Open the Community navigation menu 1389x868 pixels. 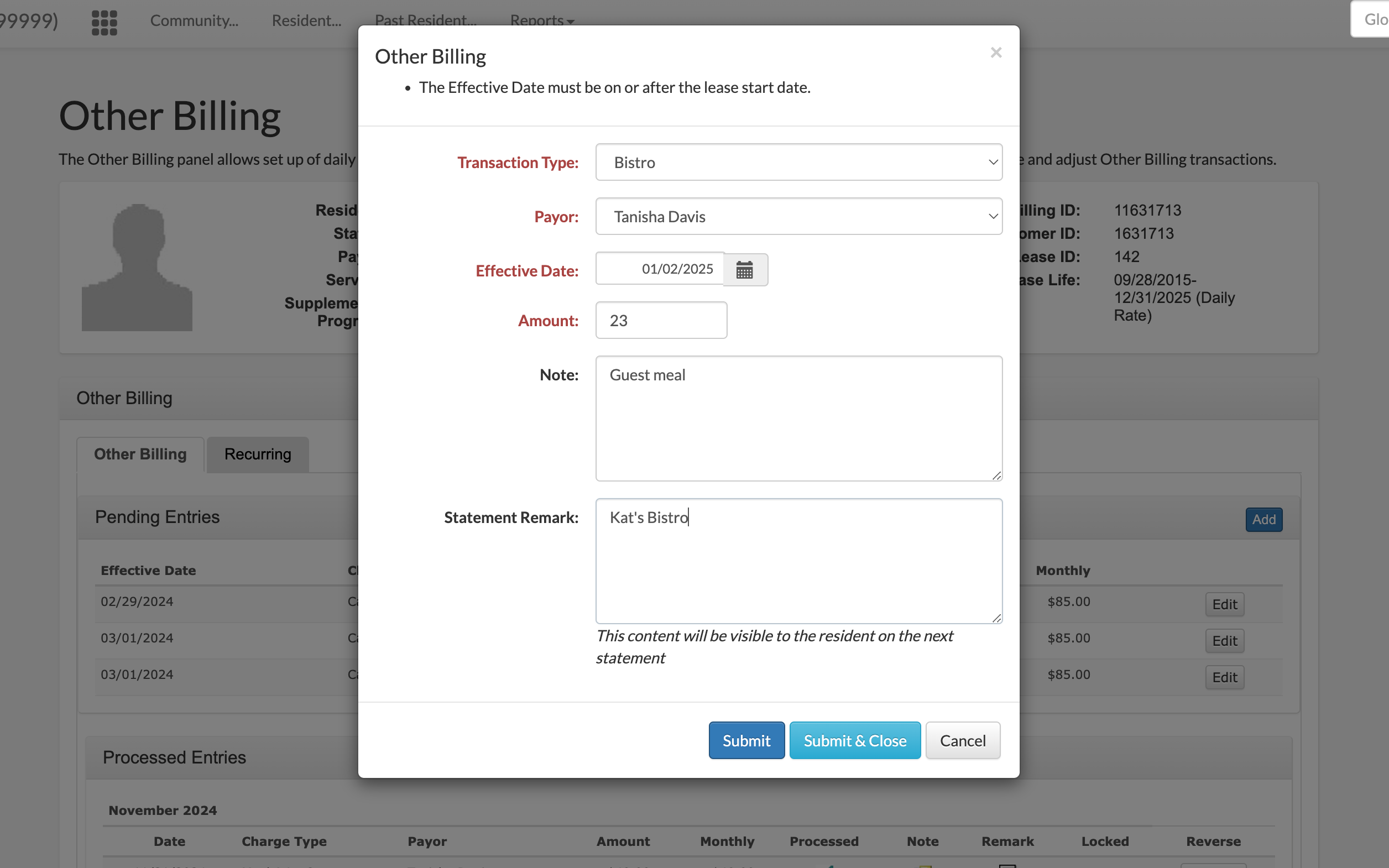coord(194,20)
